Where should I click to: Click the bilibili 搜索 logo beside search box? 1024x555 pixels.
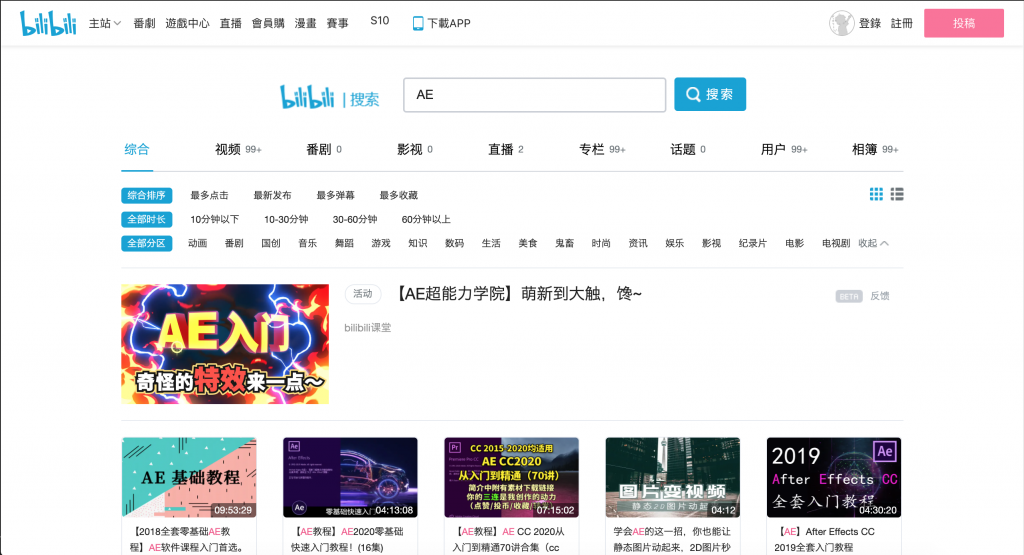(330, 97)
